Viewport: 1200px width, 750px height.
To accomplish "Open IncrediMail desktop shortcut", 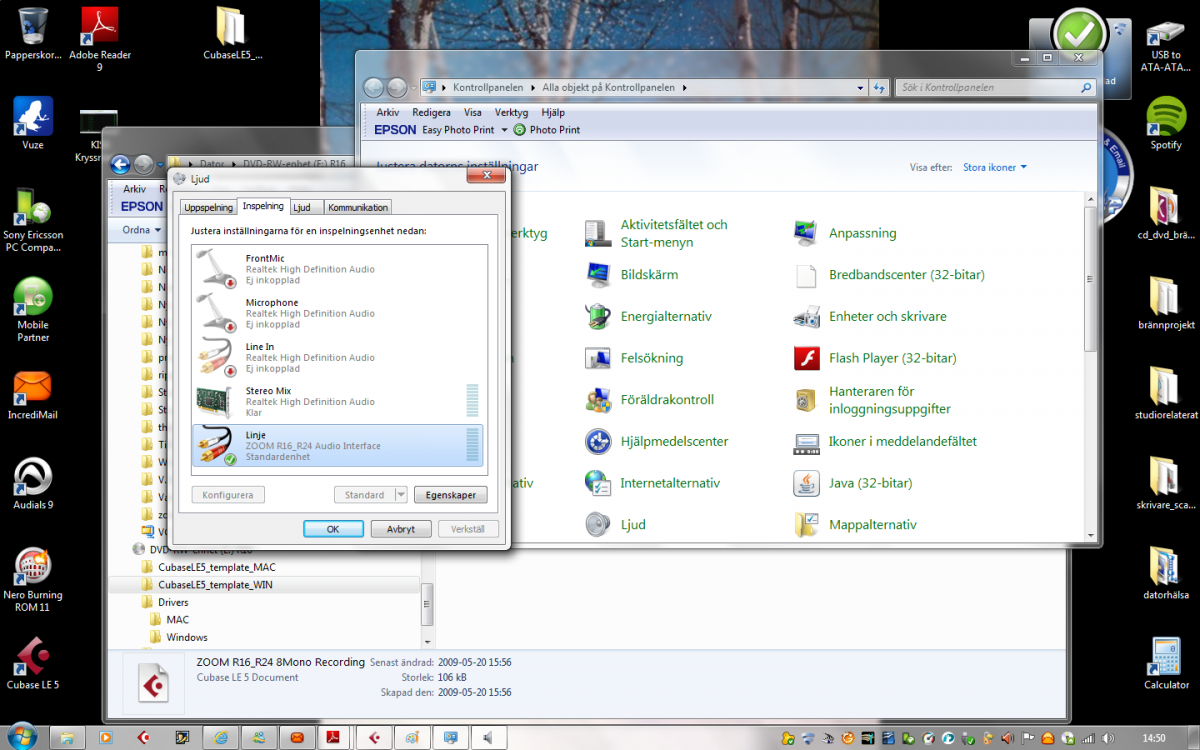I will click(x=33, y=395).
